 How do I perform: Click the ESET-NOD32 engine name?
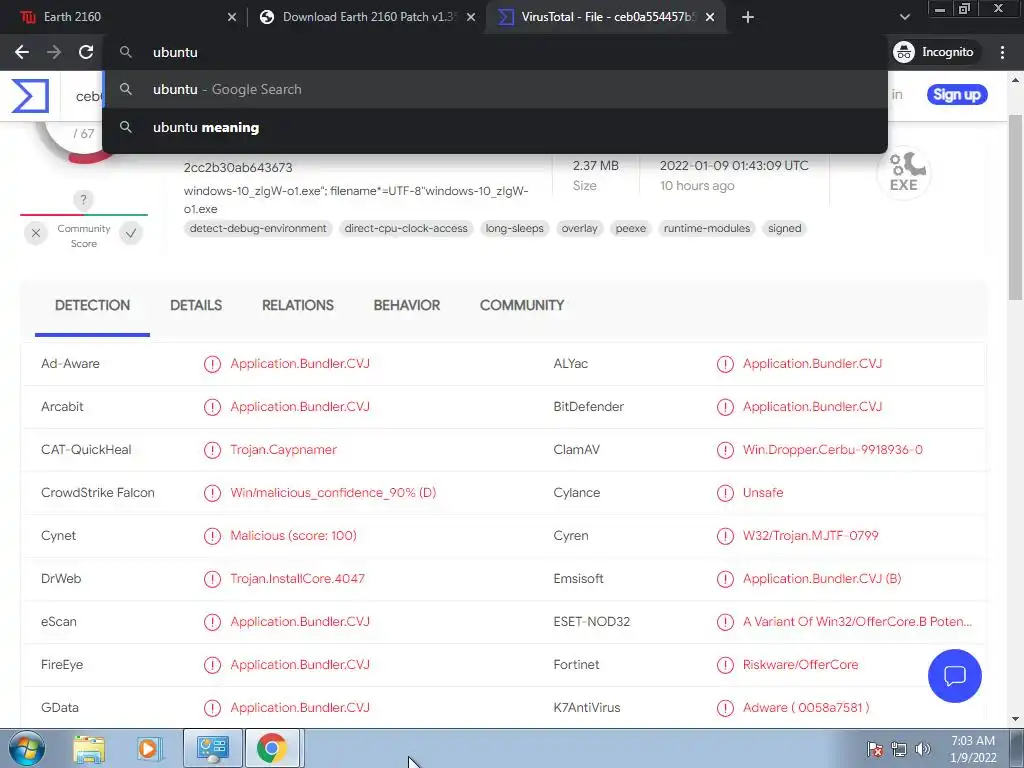tap(592, 622)
